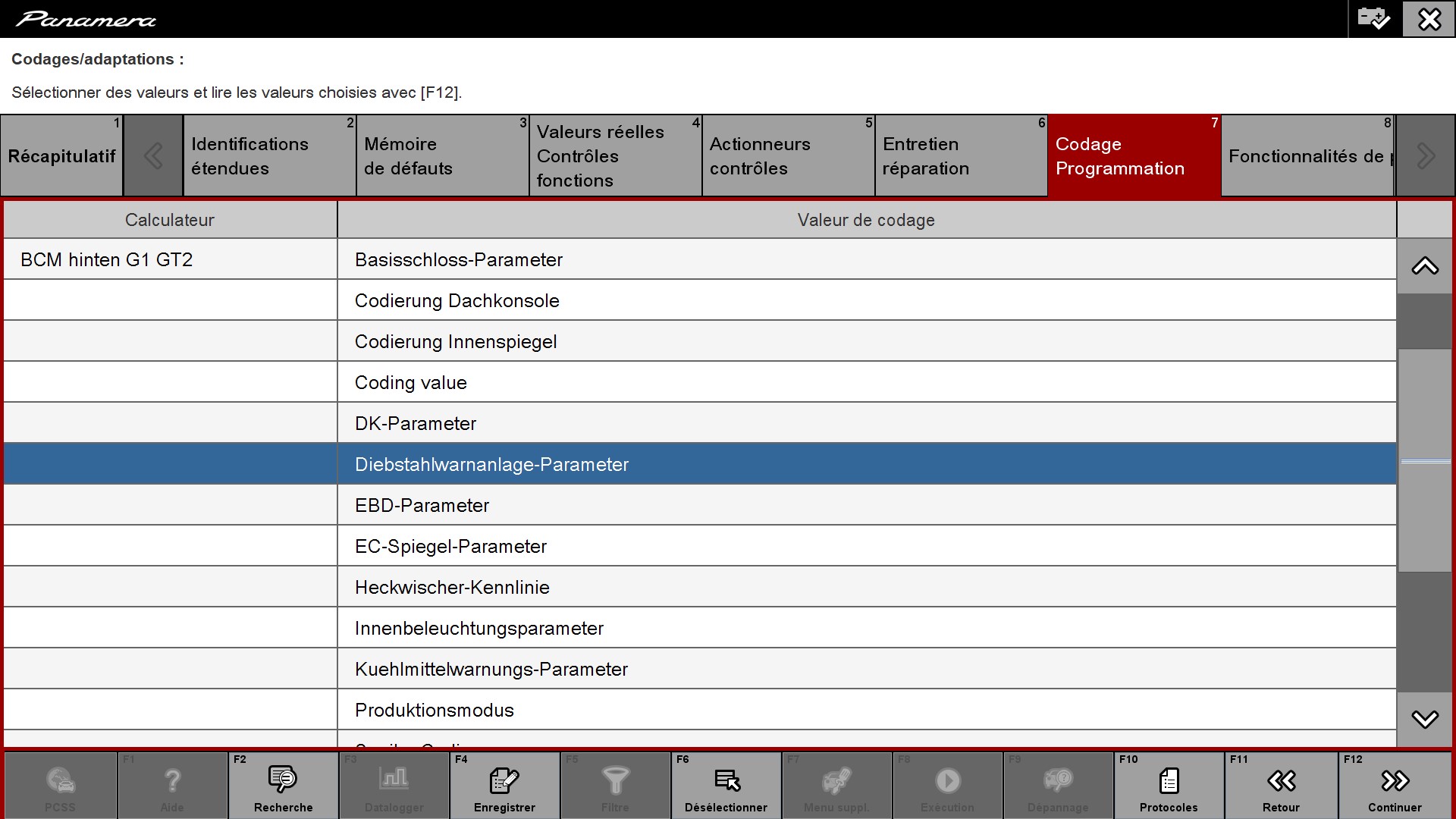Image resolution: width=1456 pixels, height=819 pixels.
Task: Click the Filtre funnel icon
Action: click(x=615, y=786)
